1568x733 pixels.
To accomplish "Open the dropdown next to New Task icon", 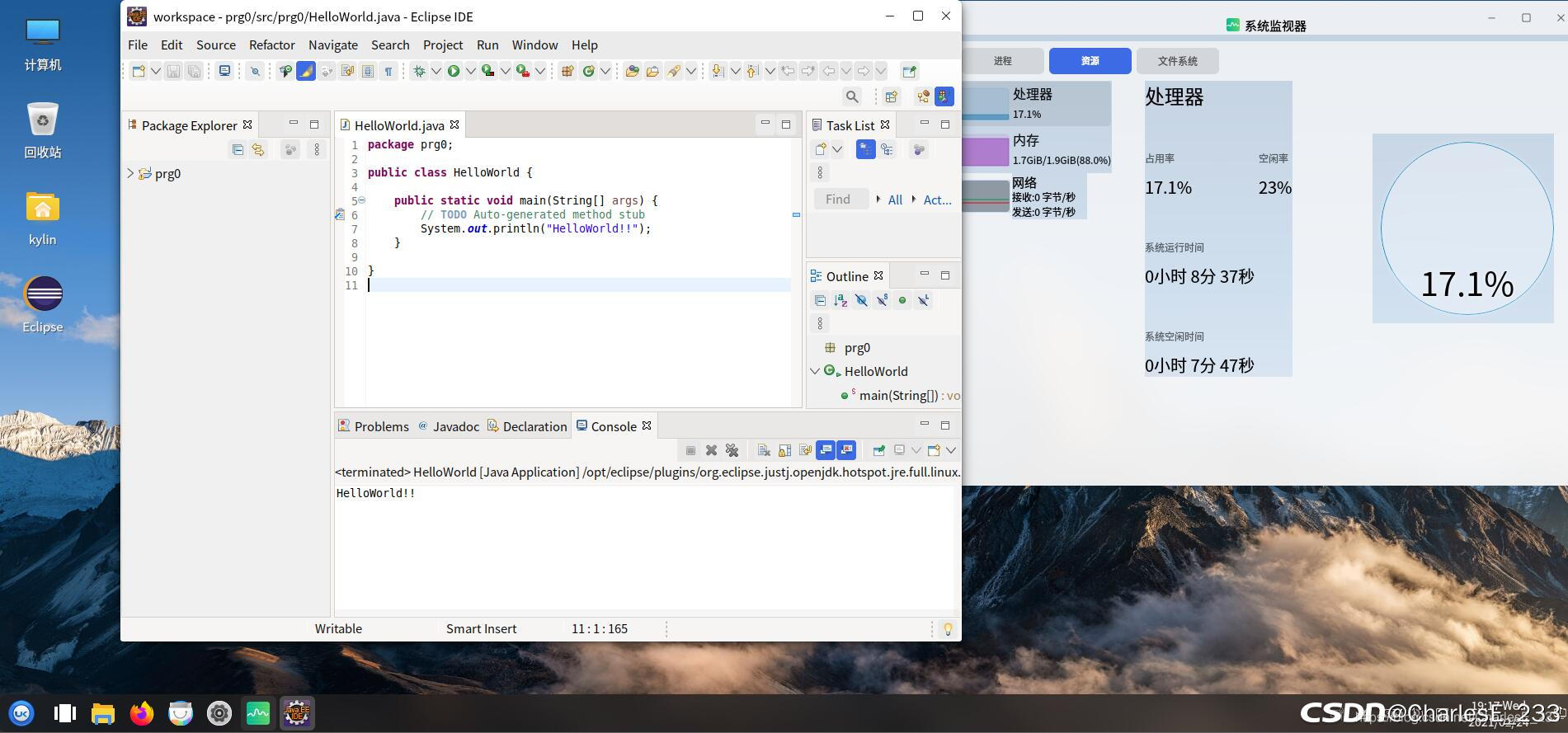I will pos(837,149).
